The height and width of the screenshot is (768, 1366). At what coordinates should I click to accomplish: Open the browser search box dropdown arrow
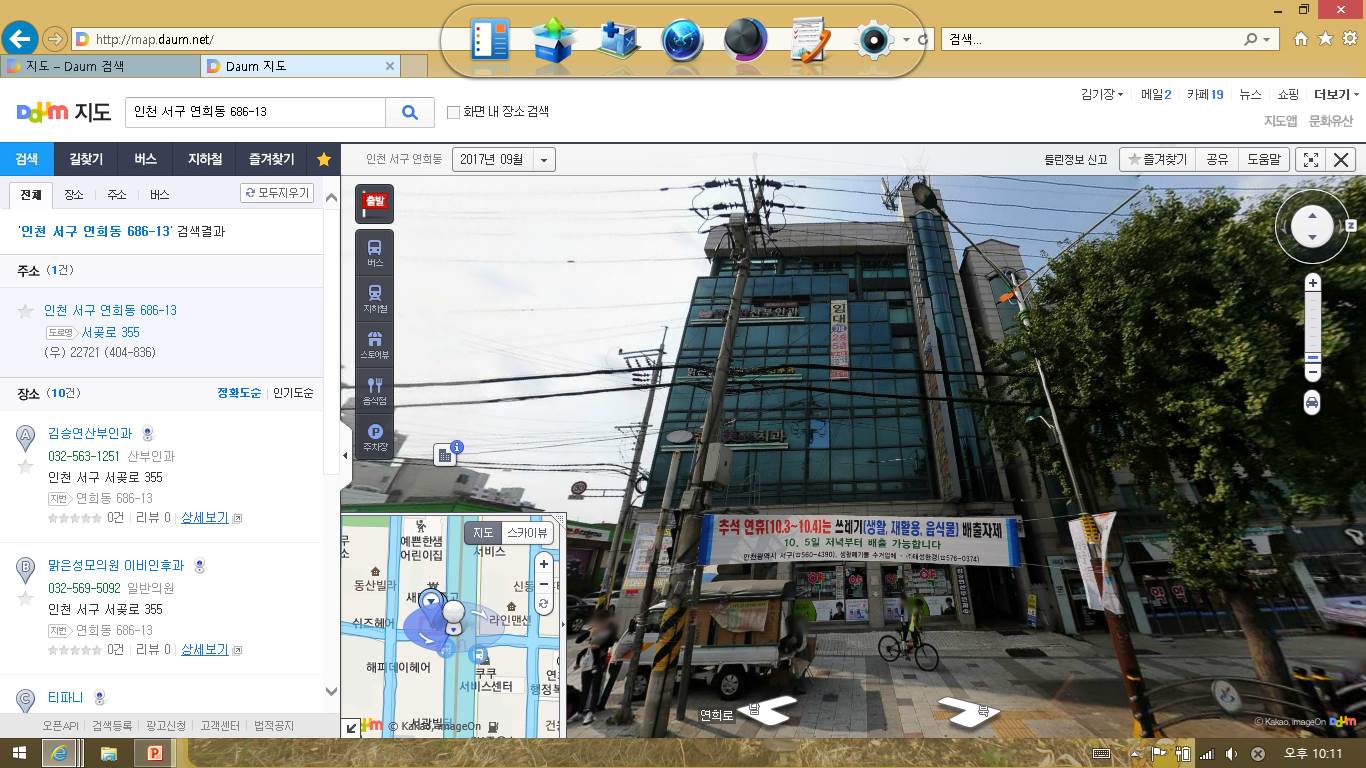[1266, 40]
